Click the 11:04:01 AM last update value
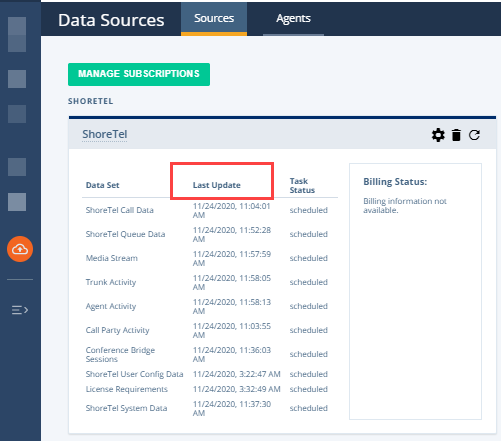501x441 pixels. tap(232, 211)
